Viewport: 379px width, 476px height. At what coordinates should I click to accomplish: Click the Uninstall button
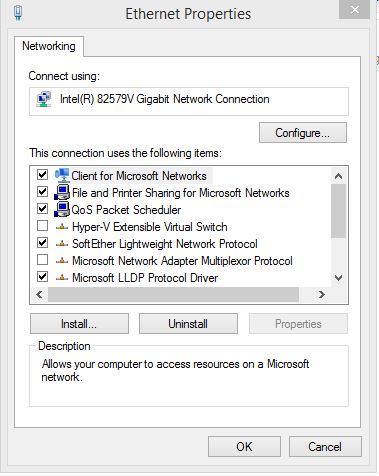pos(188,324)
